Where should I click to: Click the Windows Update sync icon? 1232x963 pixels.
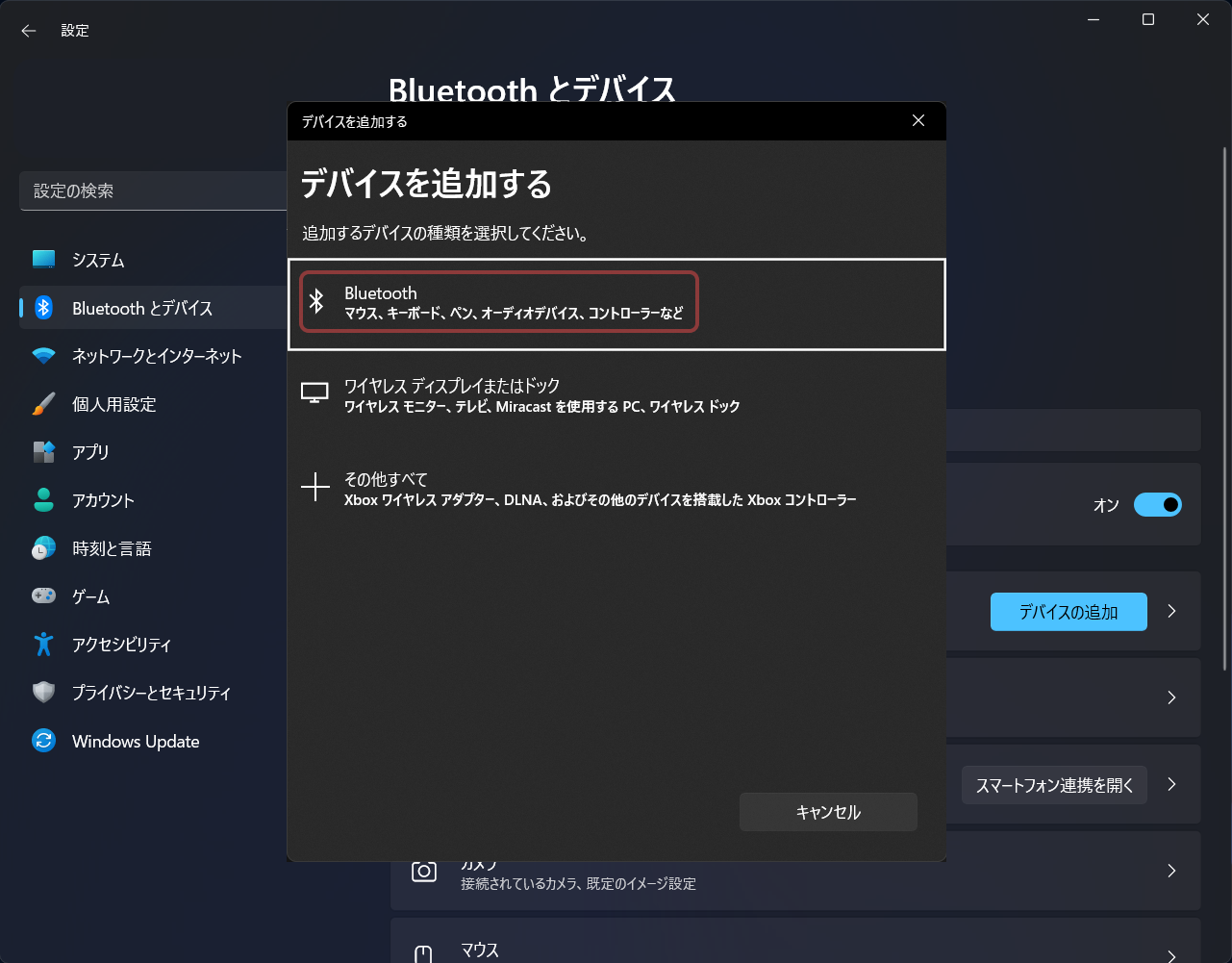coord(43,741)
